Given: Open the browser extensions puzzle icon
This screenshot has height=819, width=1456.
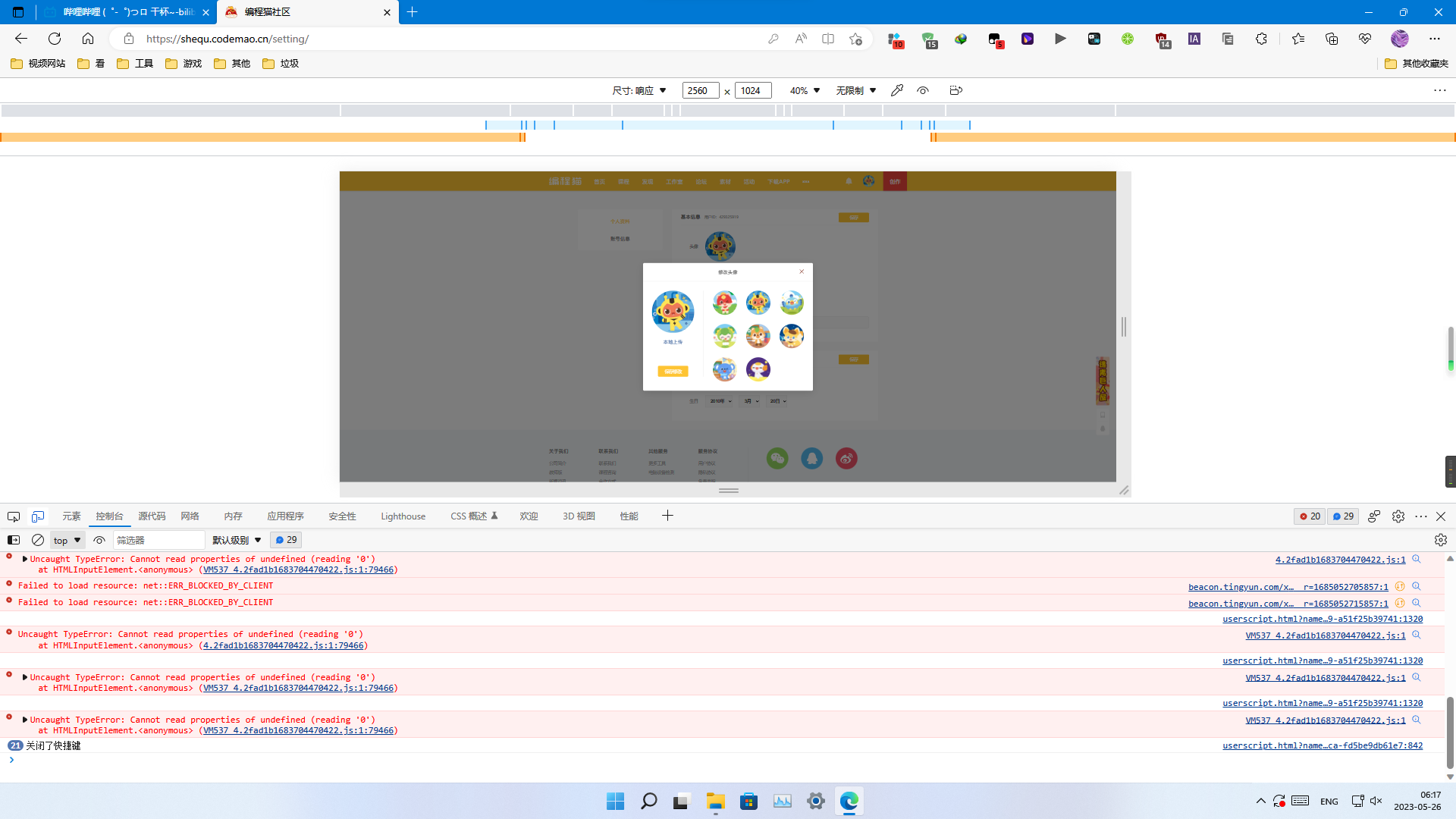Looking at the screenshot, I should pyautogui.click(x=1261, y=39).
